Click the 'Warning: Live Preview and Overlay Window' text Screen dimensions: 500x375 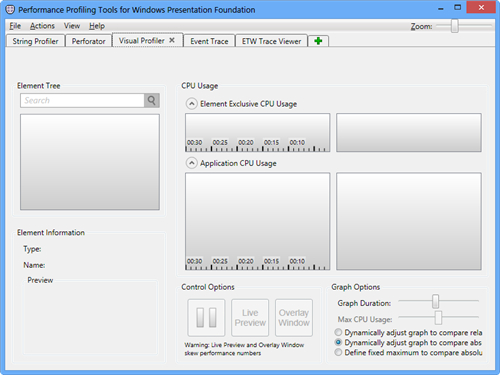tap(244, 345)
